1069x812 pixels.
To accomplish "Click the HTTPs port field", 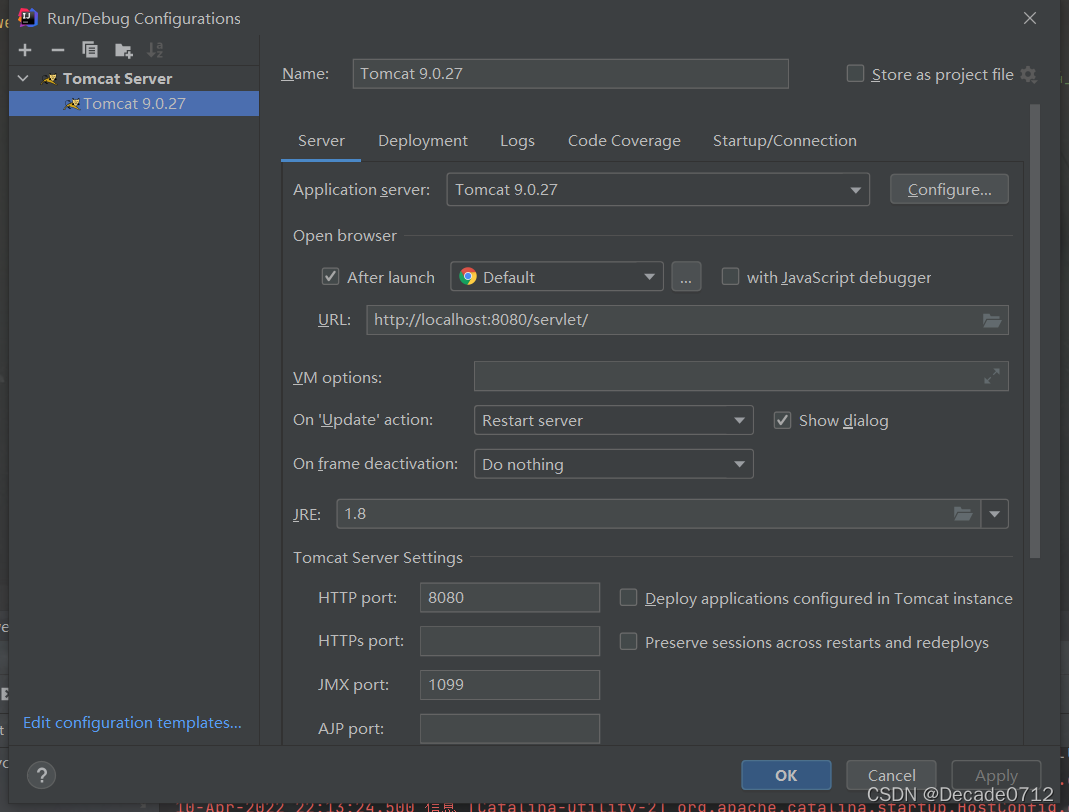I will (510, 641).
